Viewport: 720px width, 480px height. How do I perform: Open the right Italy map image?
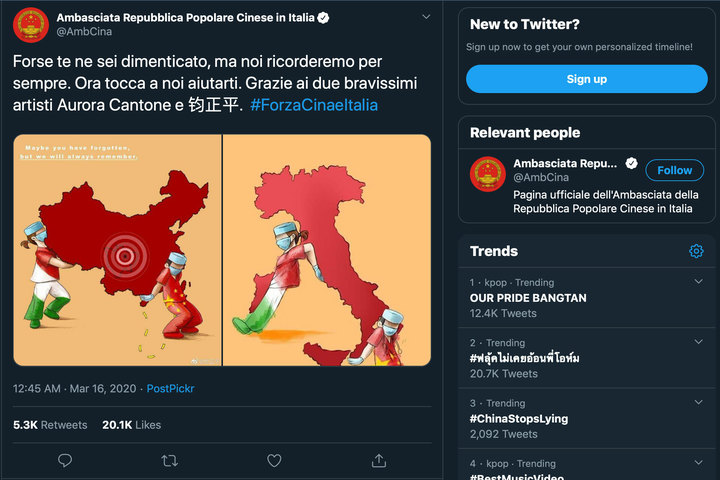(327, 250)
